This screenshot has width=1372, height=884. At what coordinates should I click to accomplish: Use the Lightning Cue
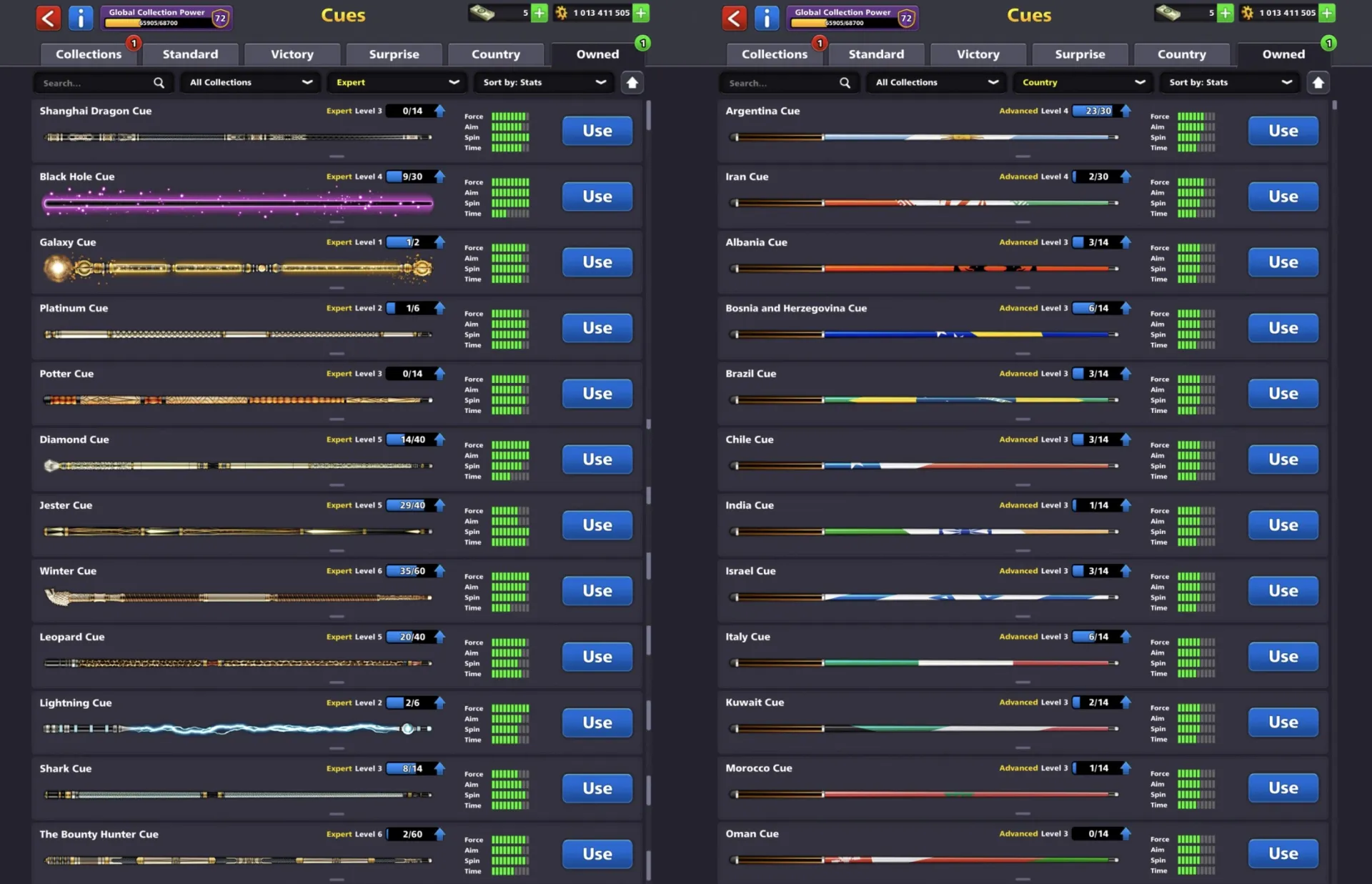597,722
